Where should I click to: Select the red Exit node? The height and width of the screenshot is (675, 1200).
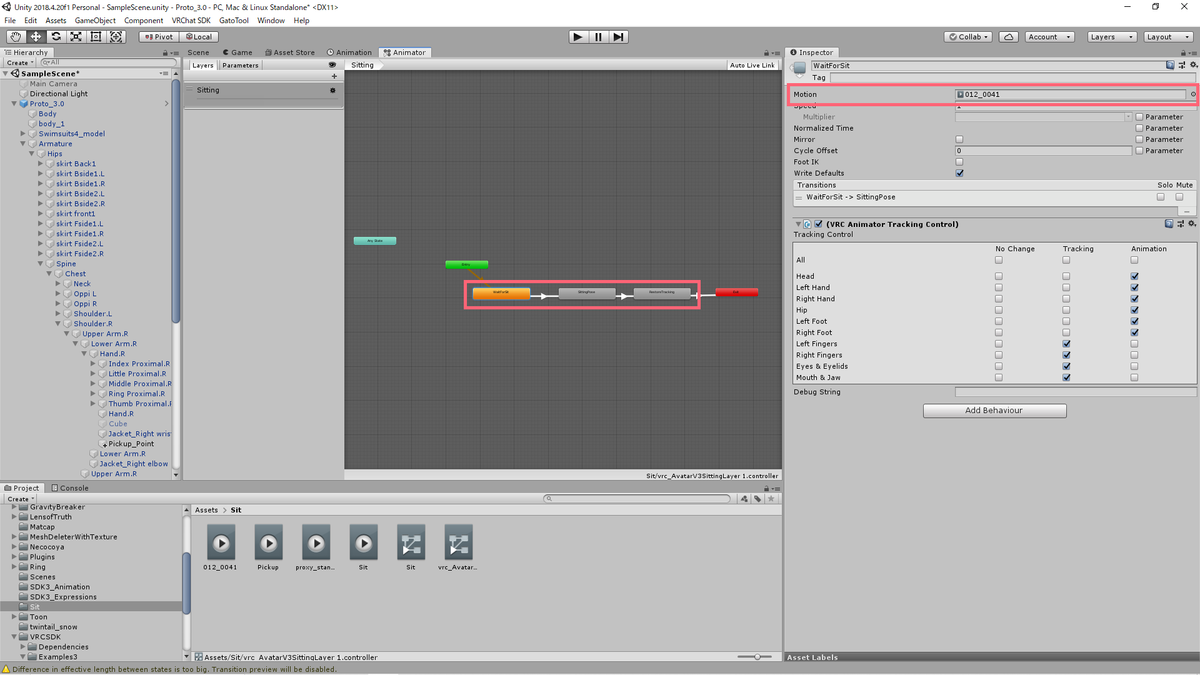(x=736, y=293)
